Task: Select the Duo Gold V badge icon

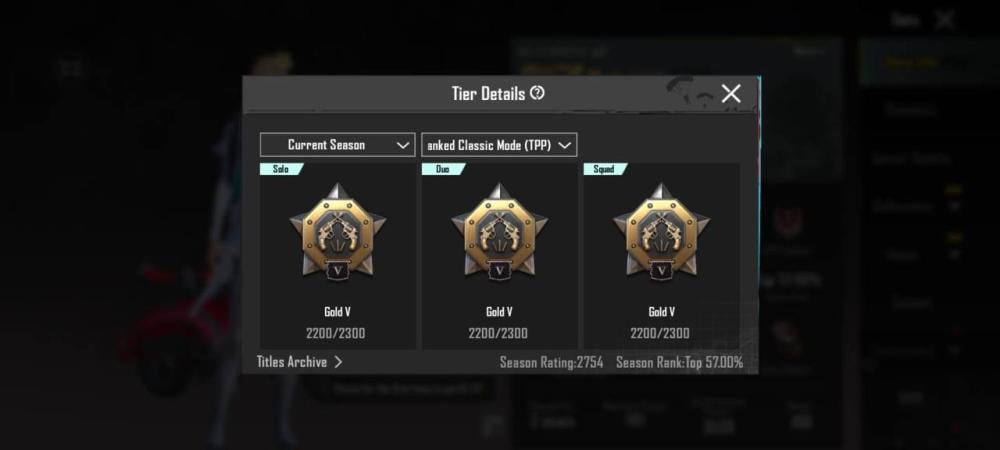Action: point(500,231)
